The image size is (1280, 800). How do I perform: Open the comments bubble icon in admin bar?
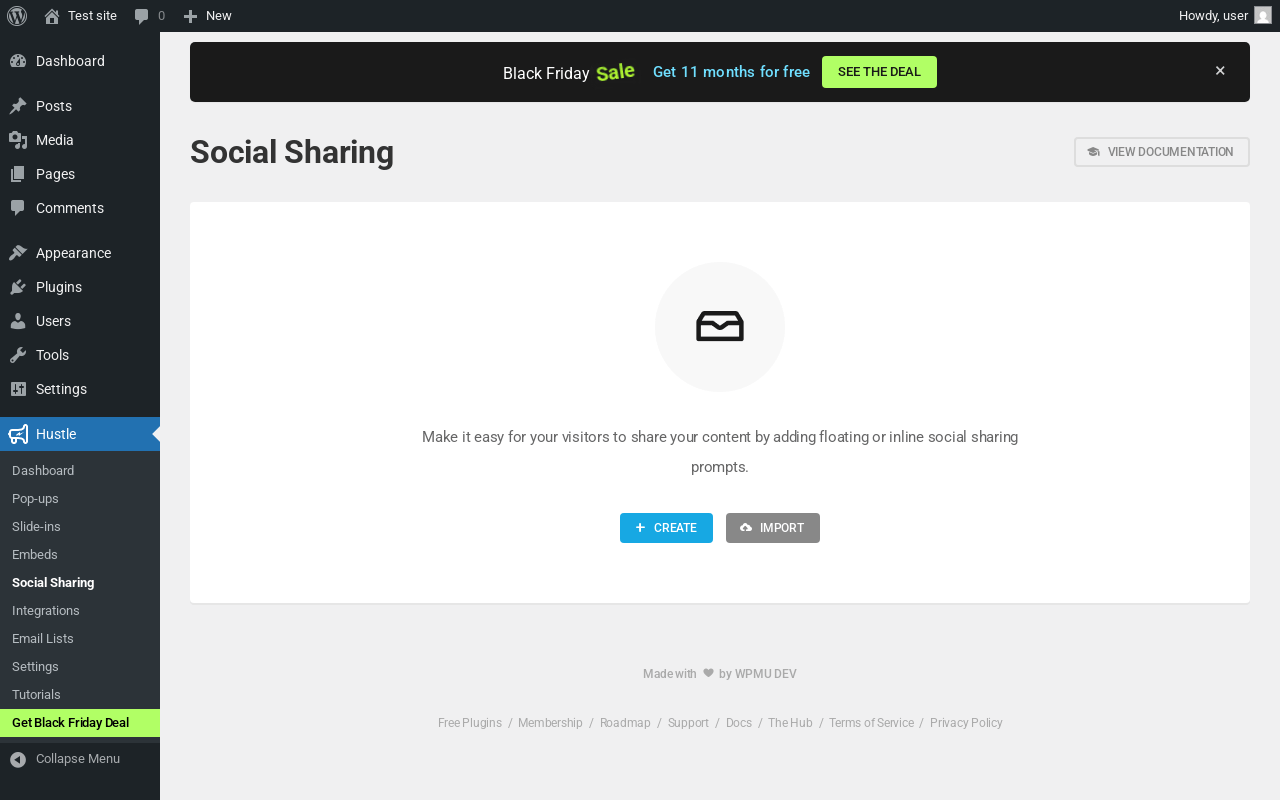pyautogui.click(x=142, y=16)
